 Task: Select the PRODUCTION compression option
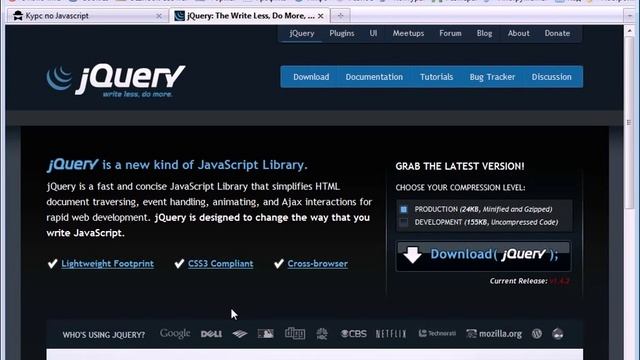click(404, 209)
